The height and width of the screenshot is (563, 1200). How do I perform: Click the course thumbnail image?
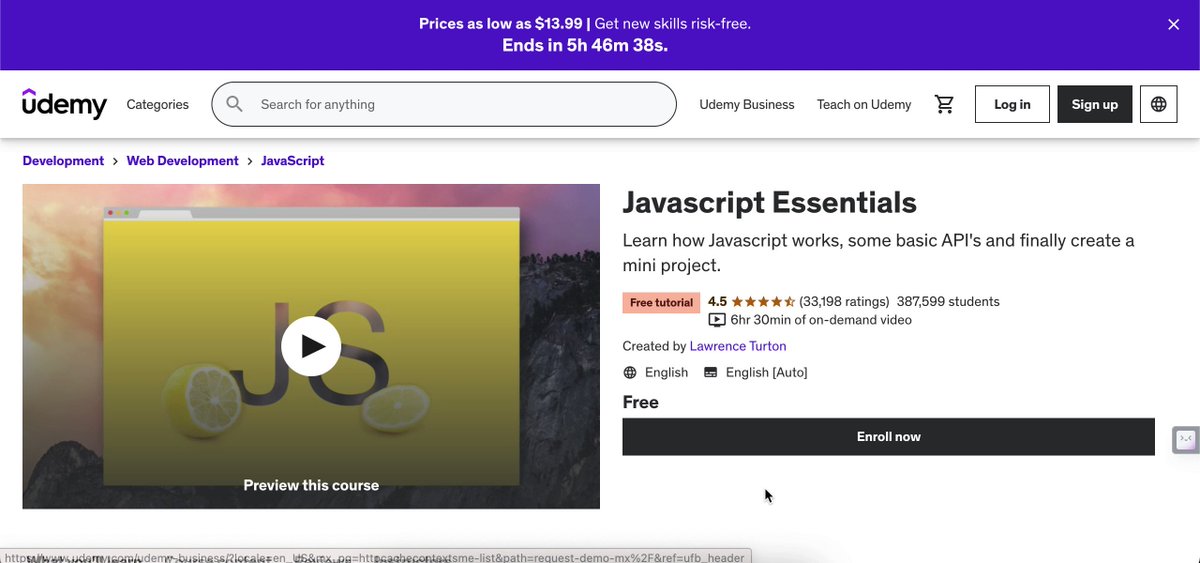pos(311,346)
